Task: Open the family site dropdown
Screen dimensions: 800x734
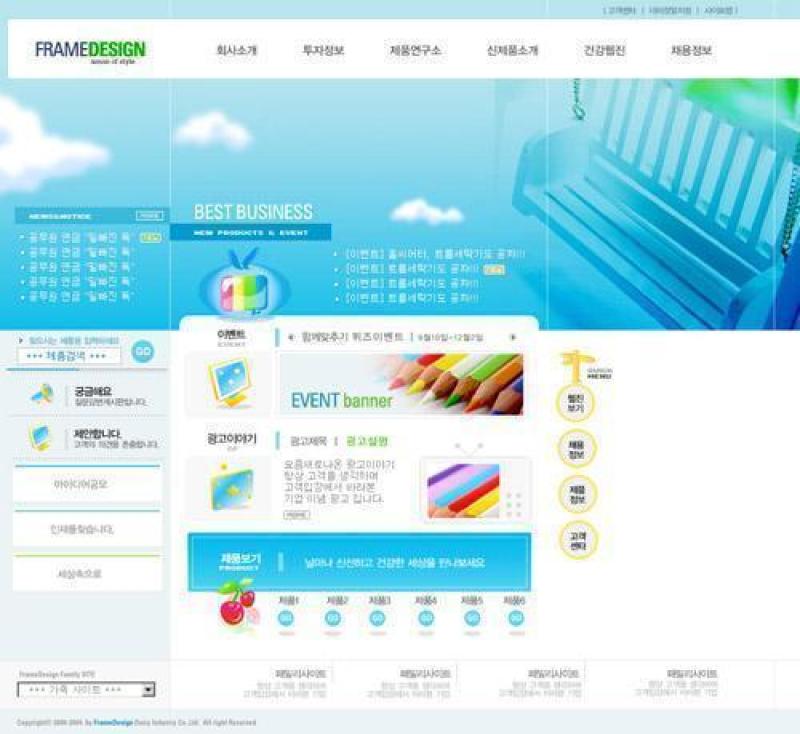Action: pyautogui.click(x=87, y=690)
